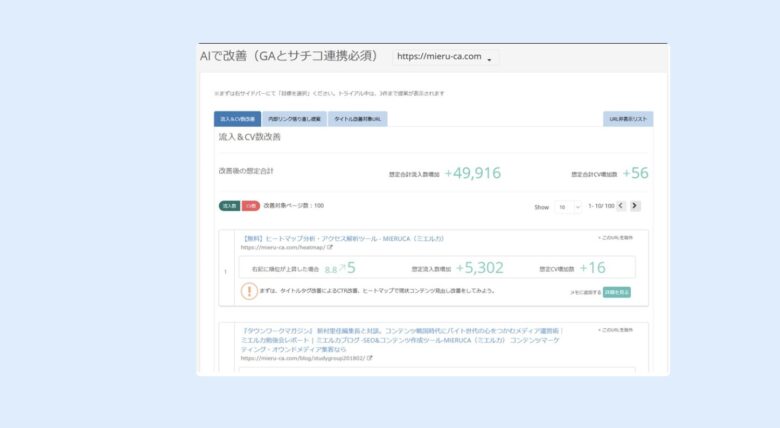Open the 【無料】ヒートマップ分析 page title link

pos(342,239)
